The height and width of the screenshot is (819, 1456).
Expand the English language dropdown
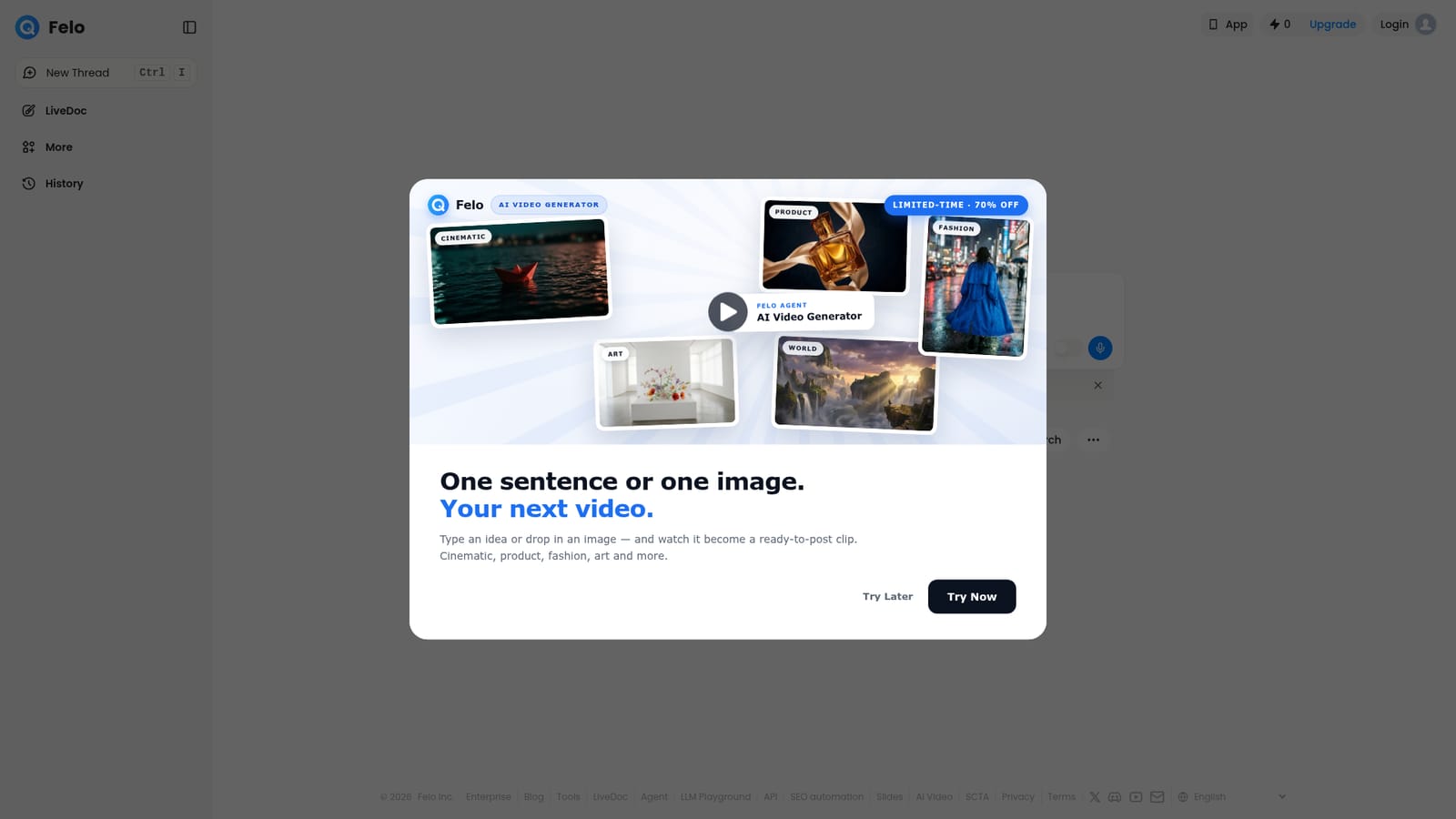pyautogui.click(x=1232, y=797)
